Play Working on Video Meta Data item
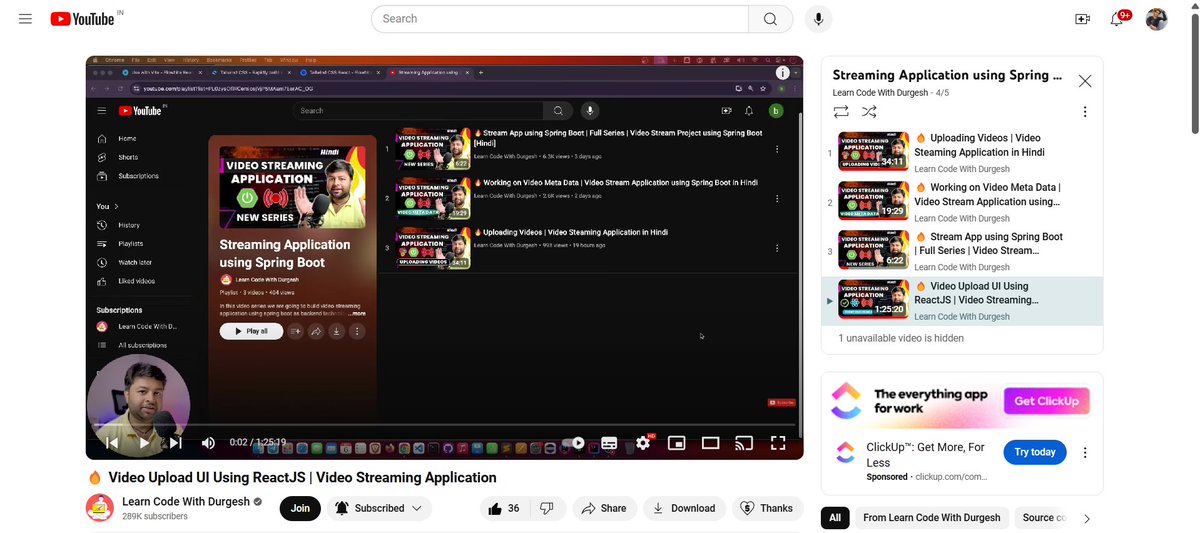The height and width of the screenshot is (533, 1200). point(962,201)
